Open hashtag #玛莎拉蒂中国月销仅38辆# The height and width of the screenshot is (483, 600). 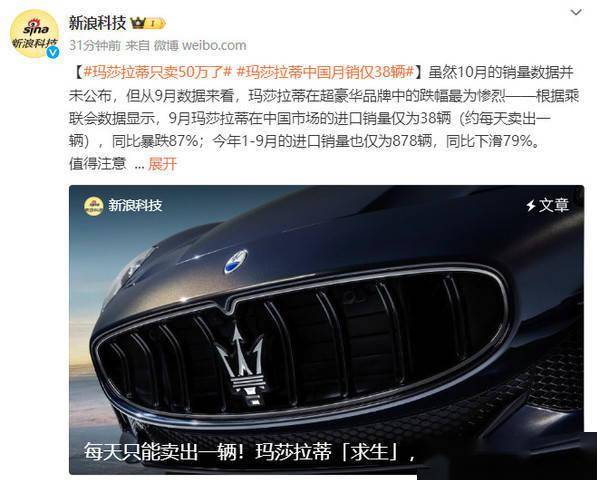(325, 72)
